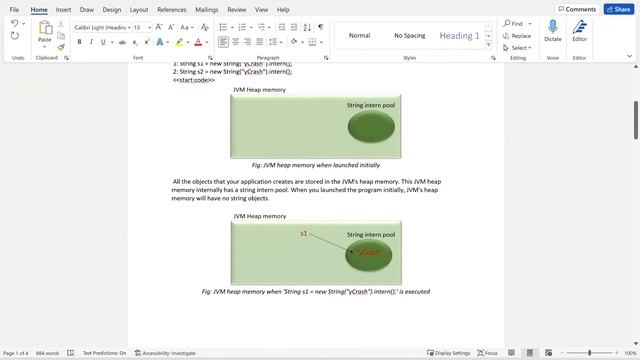Click the Share button

pos(619,9)
